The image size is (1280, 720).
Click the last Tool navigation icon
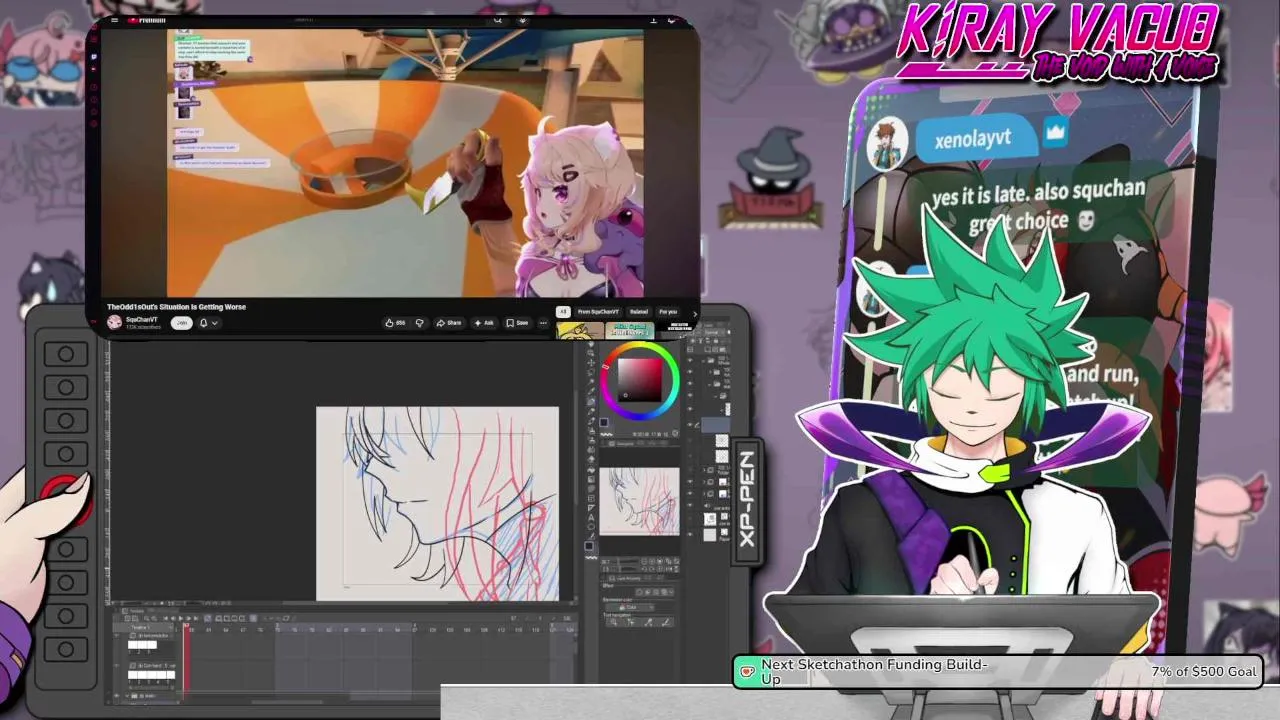point(666,623)
